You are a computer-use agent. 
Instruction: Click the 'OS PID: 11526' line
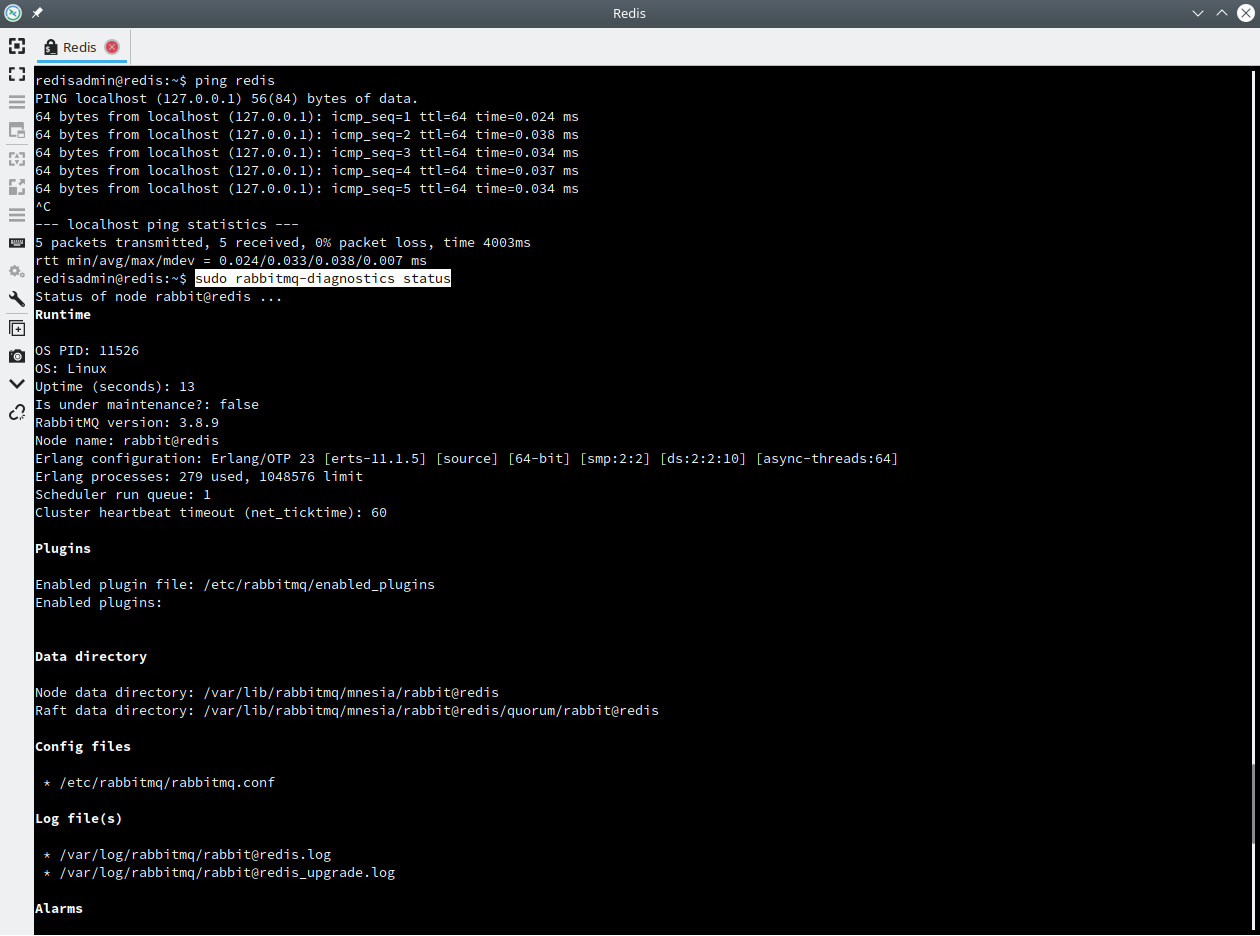tap(87, 351)
